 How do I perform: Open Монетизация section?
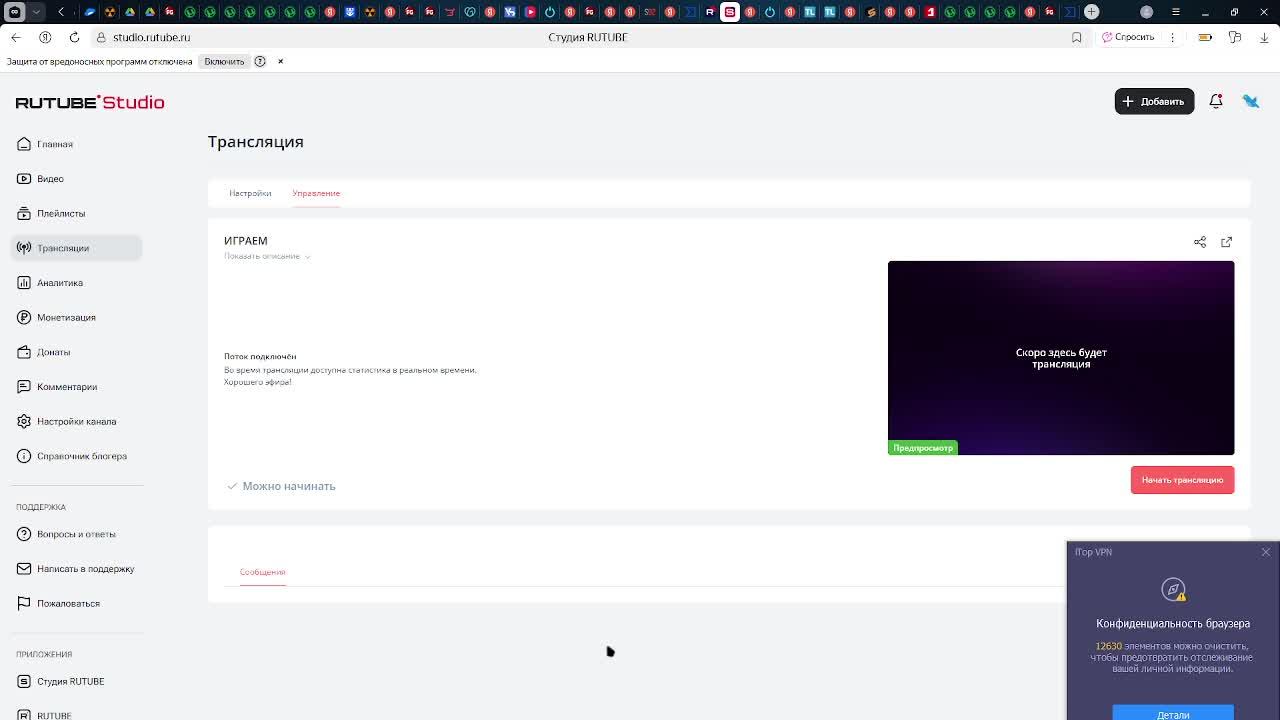tap(77, 317)
